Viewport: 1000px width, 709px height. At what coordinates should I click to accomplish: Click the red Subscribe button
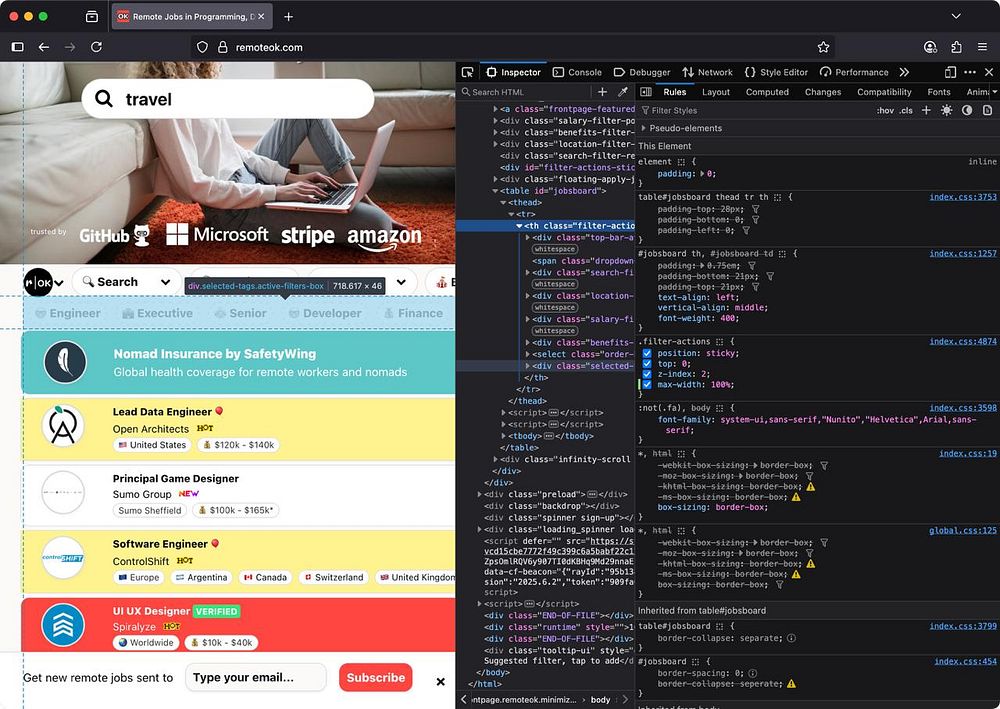click(x=376, y=678)
